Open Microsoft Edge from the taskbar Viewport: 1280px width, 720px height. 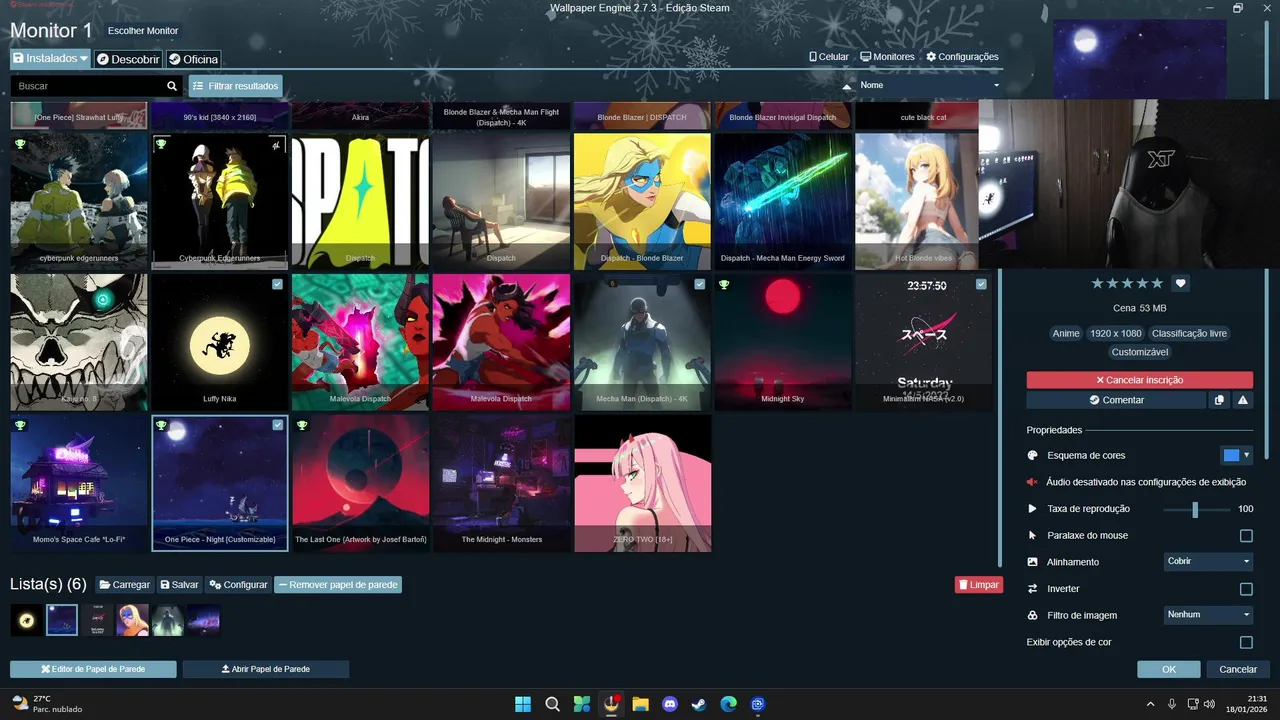729,704
